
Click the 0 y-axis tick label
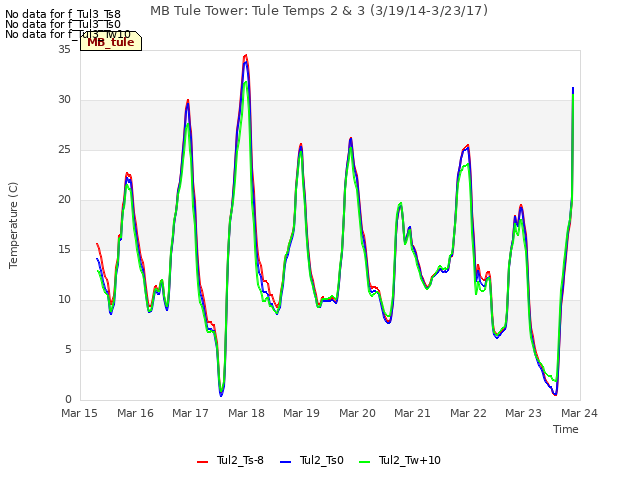[68, 400]
